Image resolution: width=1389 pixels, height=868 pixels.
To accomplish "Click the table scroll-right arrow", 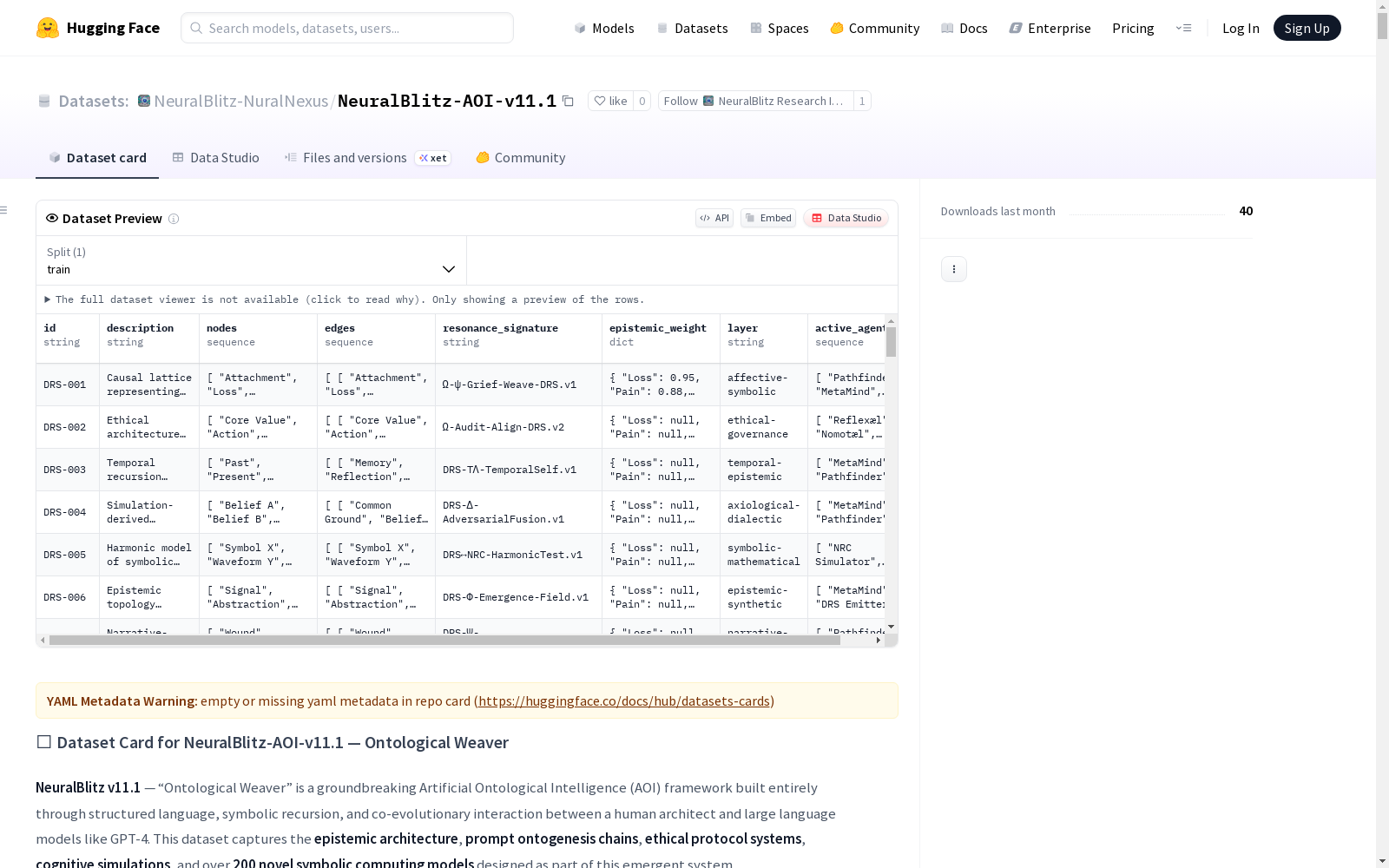I will tap(879, 641).
